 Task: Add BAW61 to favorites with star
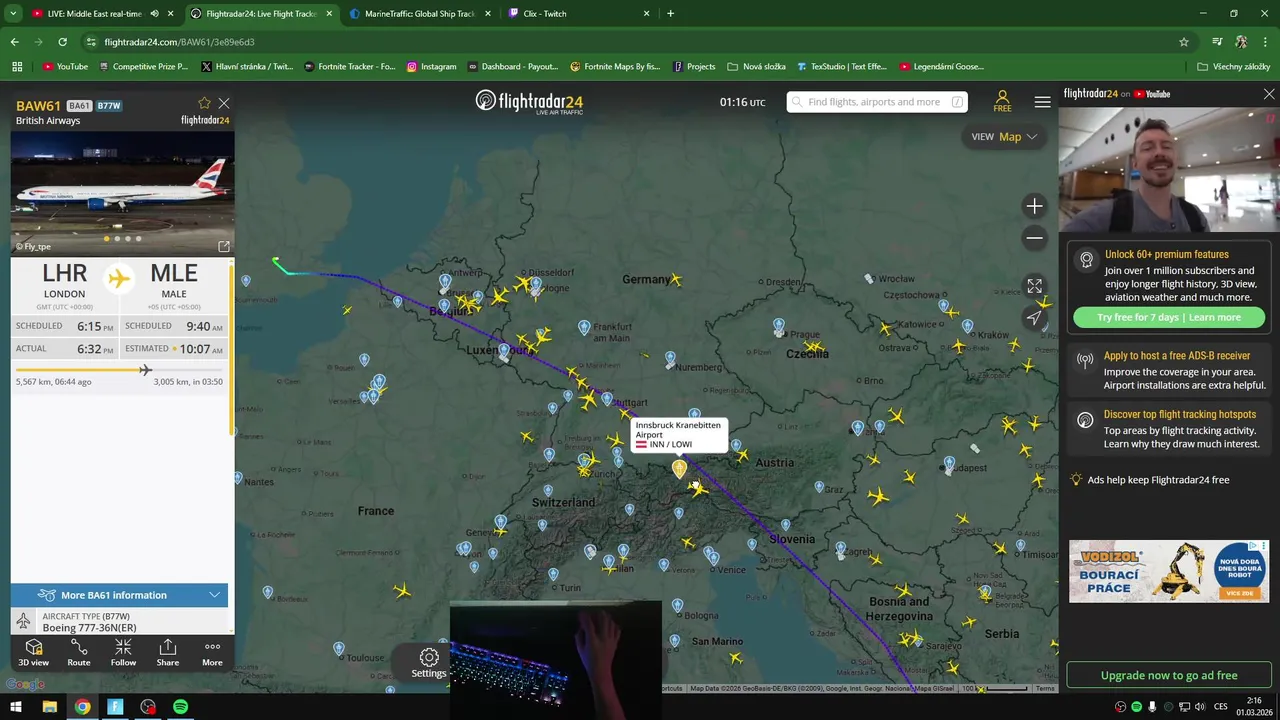pos(204,103)
